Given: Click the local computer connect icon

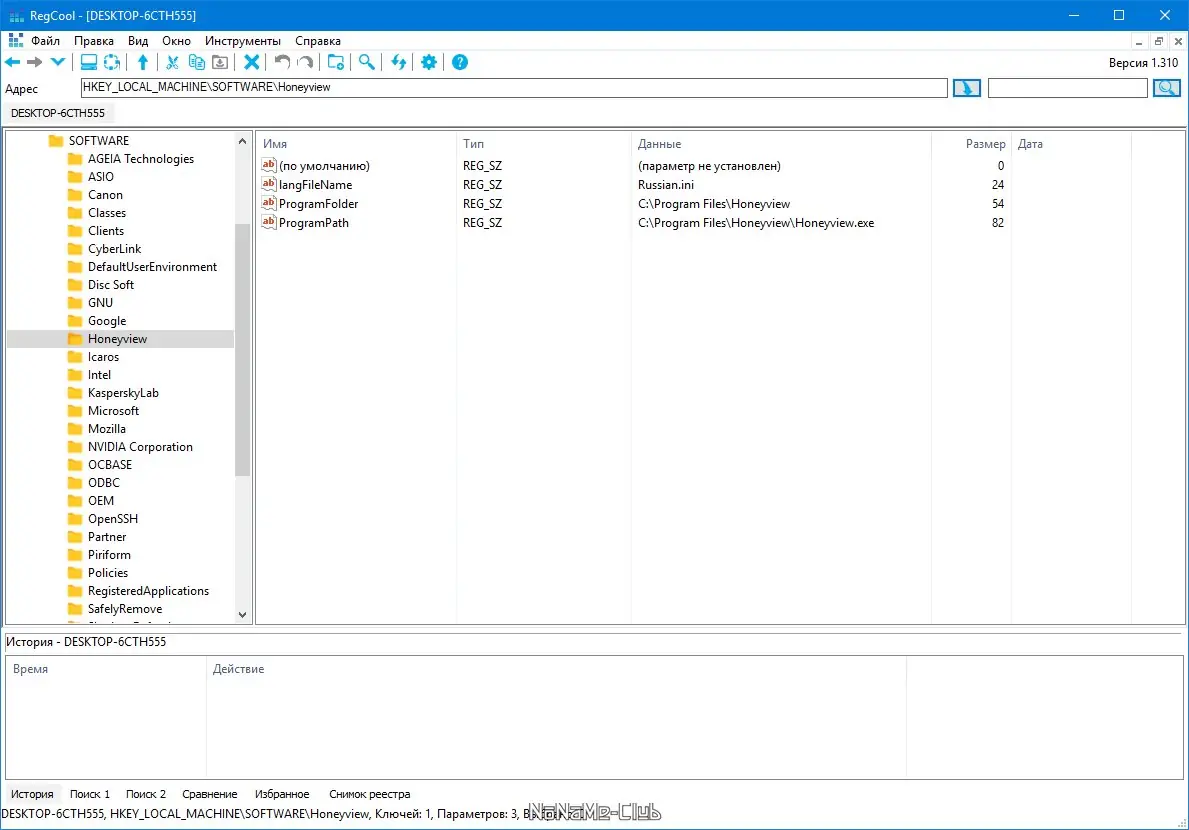Looking at the screenshot, I should click(89, 62).
